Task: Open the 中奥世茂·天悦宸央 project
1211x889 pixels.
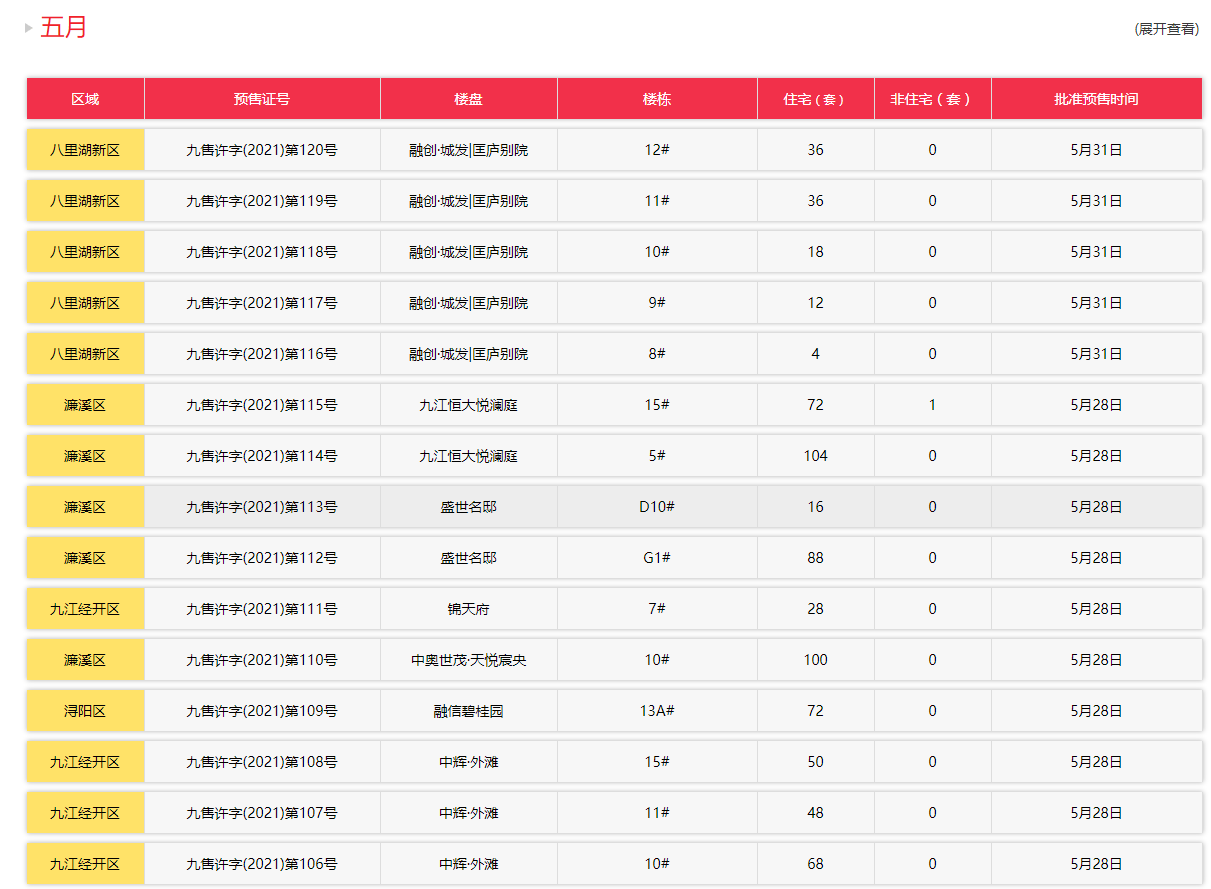Action: 468,660
